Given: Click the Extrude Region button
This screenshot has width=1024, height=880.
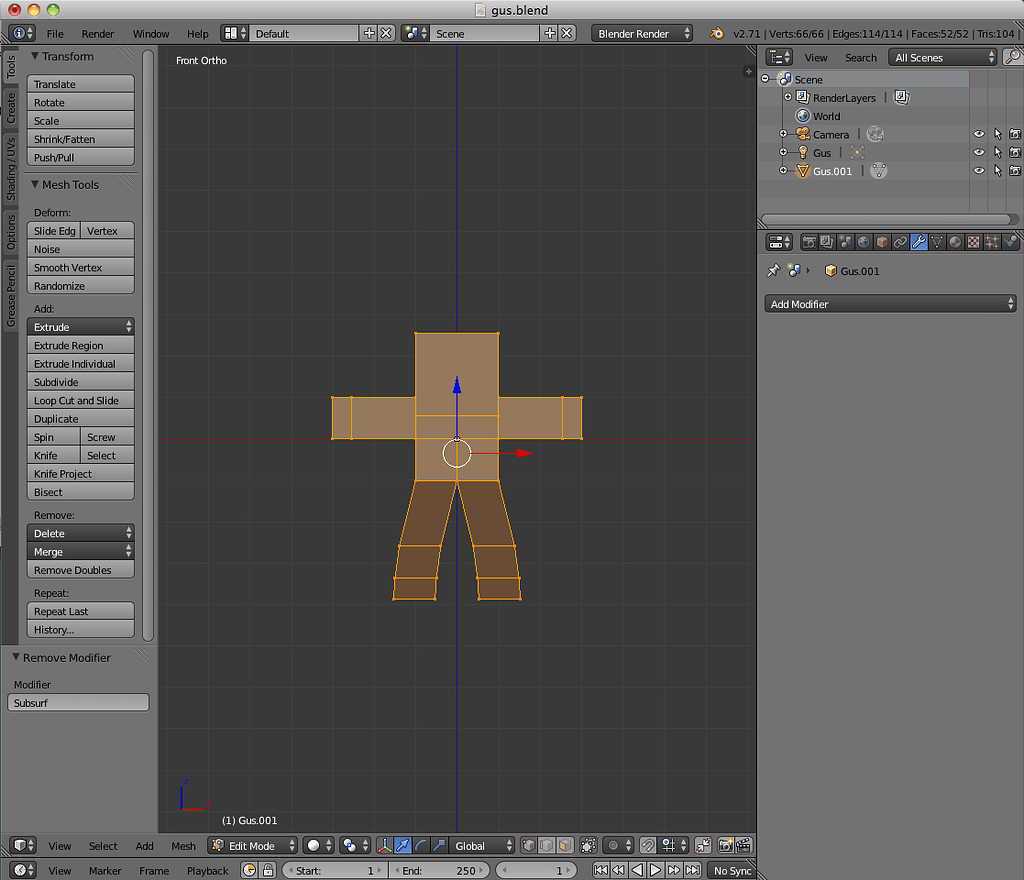Looking at the screenshot, I should [x=80, y=345].
